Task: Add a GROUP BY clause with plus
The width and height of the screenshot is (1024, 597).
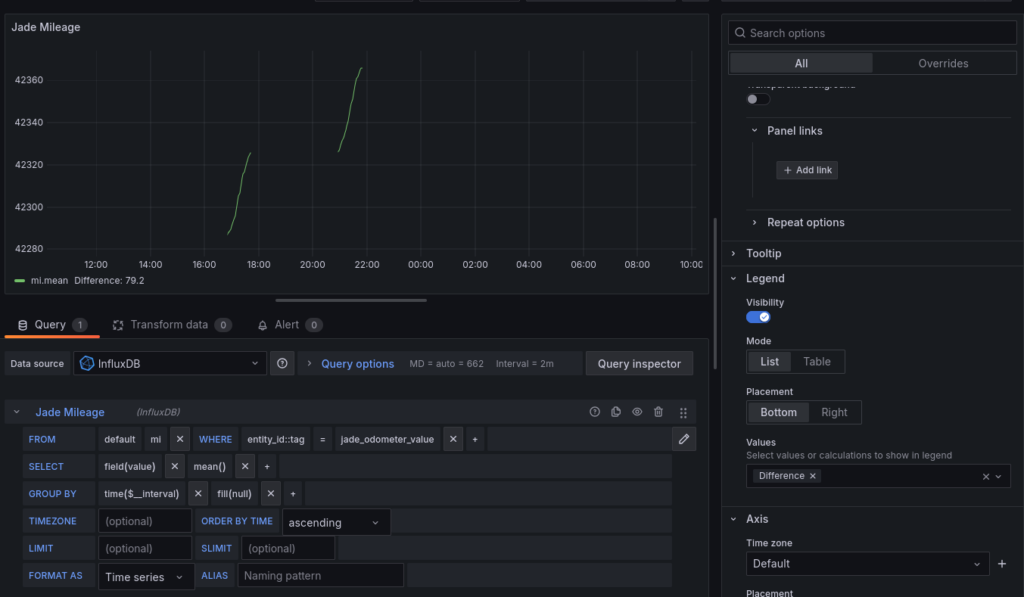Action: pos(292,494)
